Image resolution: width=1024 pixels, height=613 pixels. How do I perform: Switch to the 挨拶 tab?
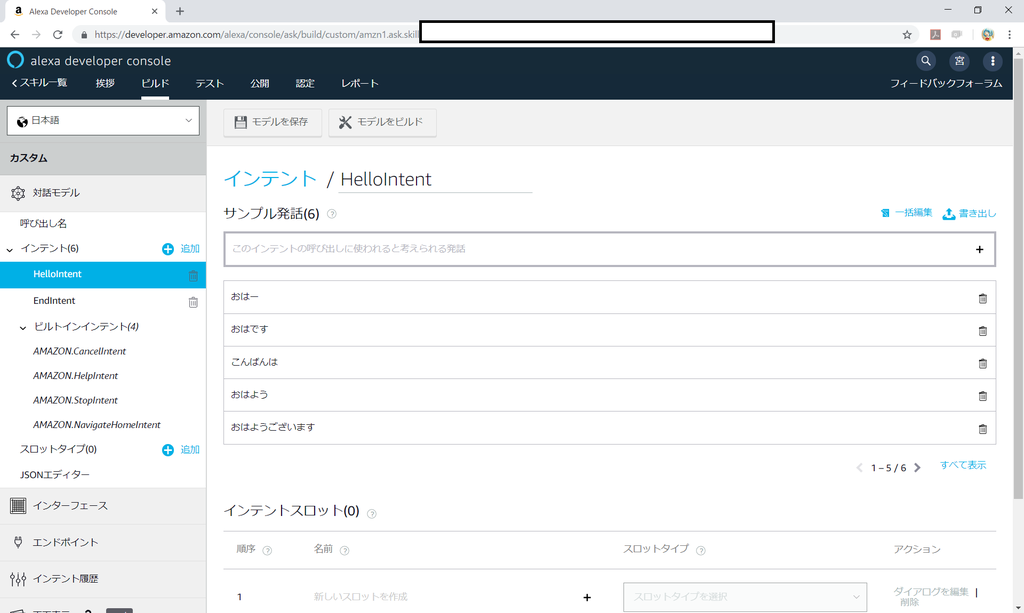(x=105, y=84)
